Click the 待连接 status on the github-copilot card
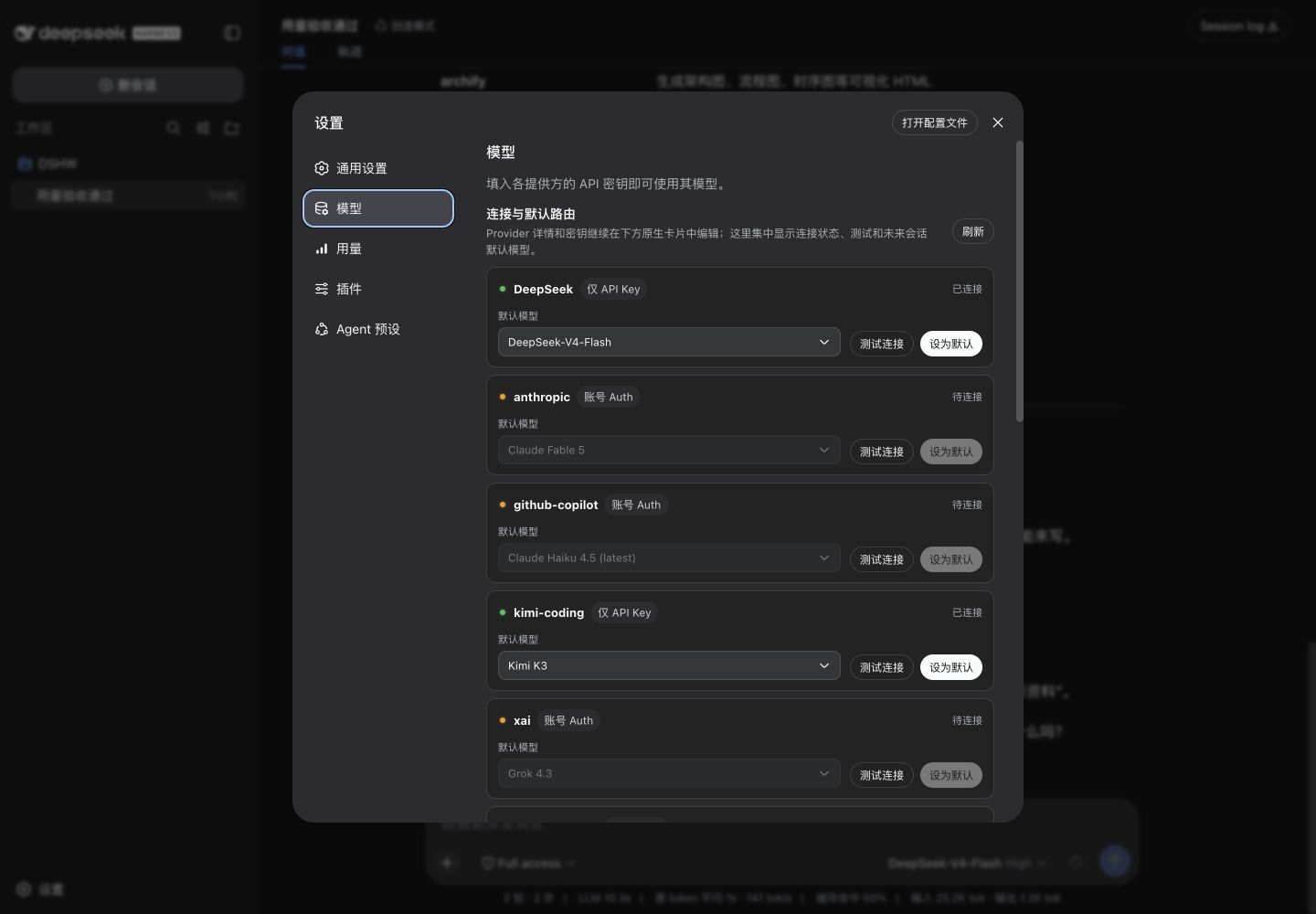The width and height of the screenshot is (1316, 914). [x=967, y=505]
